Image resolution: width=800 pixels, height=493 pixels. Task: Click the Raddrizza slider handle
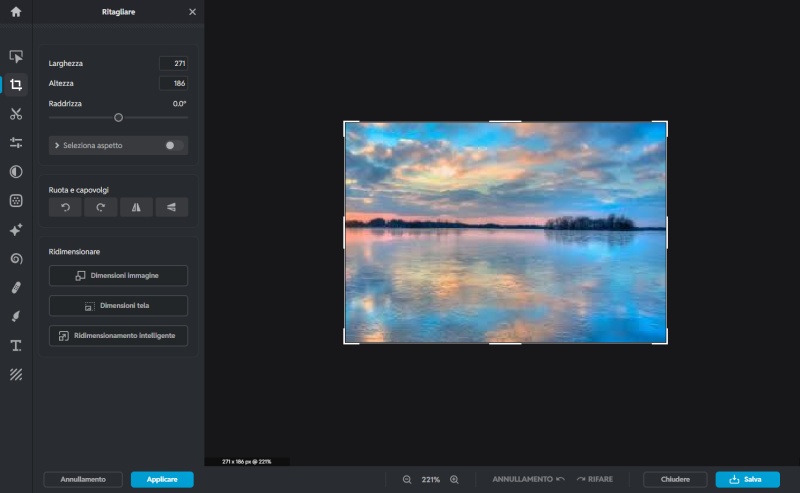click(x=118, y=117)
